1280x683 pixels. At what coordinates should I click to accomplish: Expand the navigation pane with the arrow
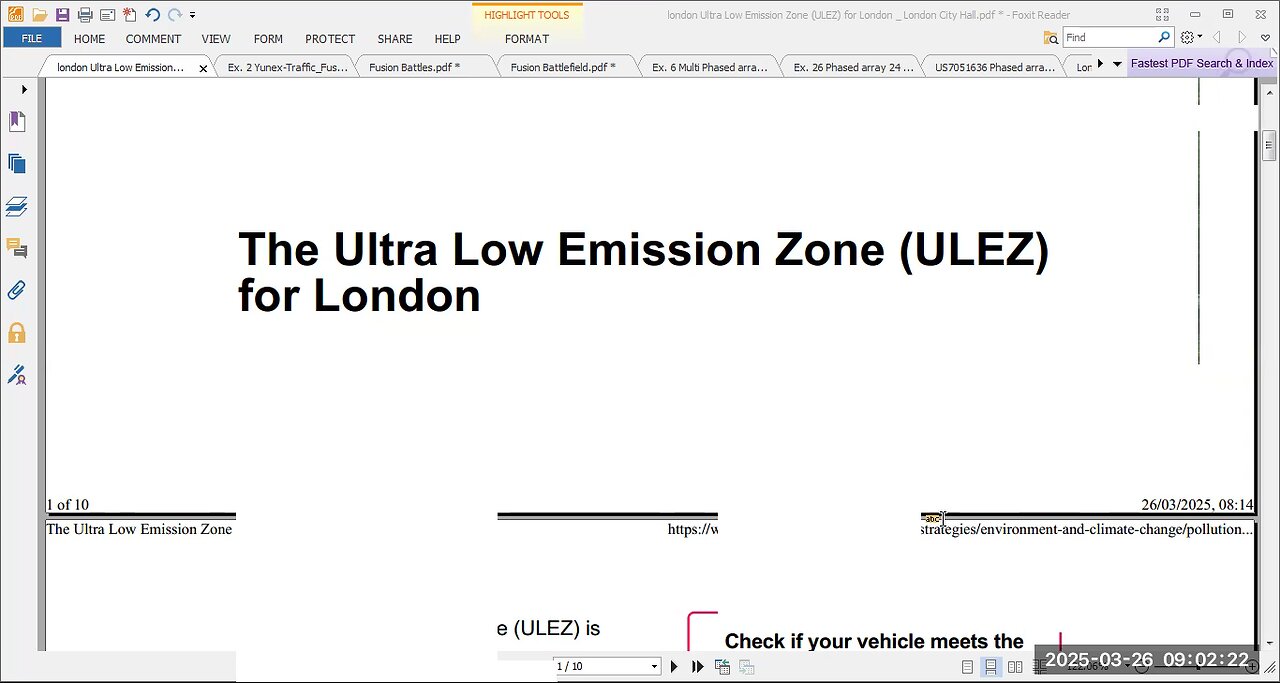click(x=24, y=89)
